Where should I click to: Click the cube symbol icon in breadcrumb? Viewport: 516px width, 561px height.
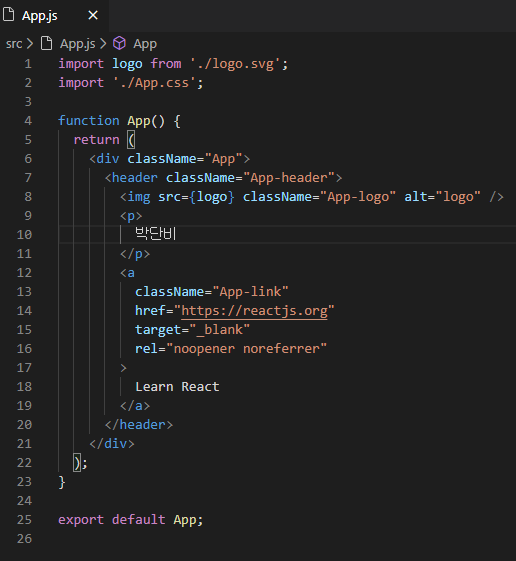(120, 43)
